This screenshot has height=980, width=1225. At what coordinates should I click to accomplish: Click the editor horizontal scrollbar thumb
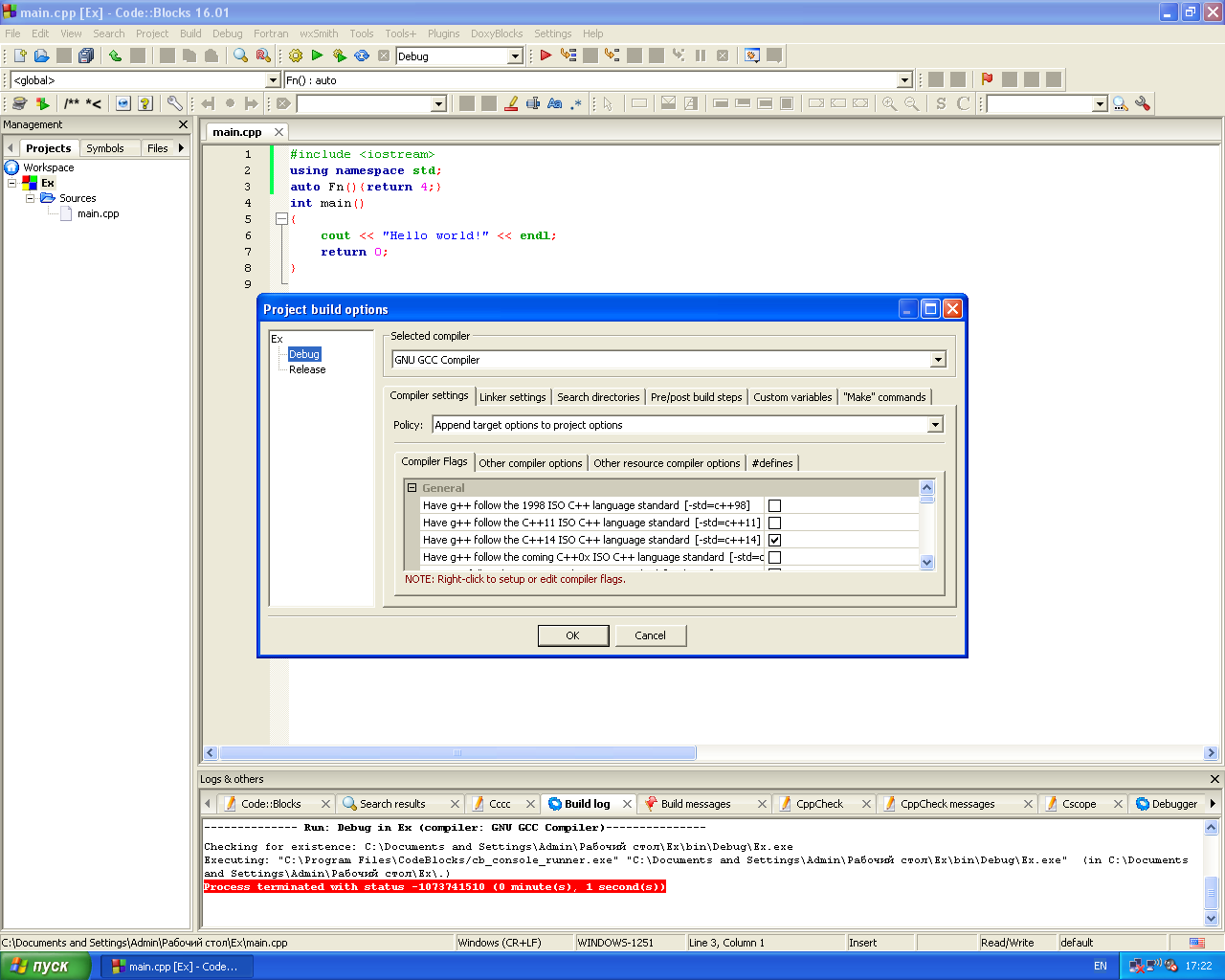click(x=457, y=753)
